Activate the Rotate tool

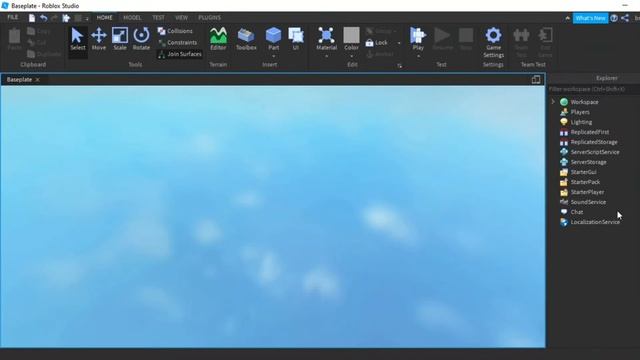[x=141, y=39]
